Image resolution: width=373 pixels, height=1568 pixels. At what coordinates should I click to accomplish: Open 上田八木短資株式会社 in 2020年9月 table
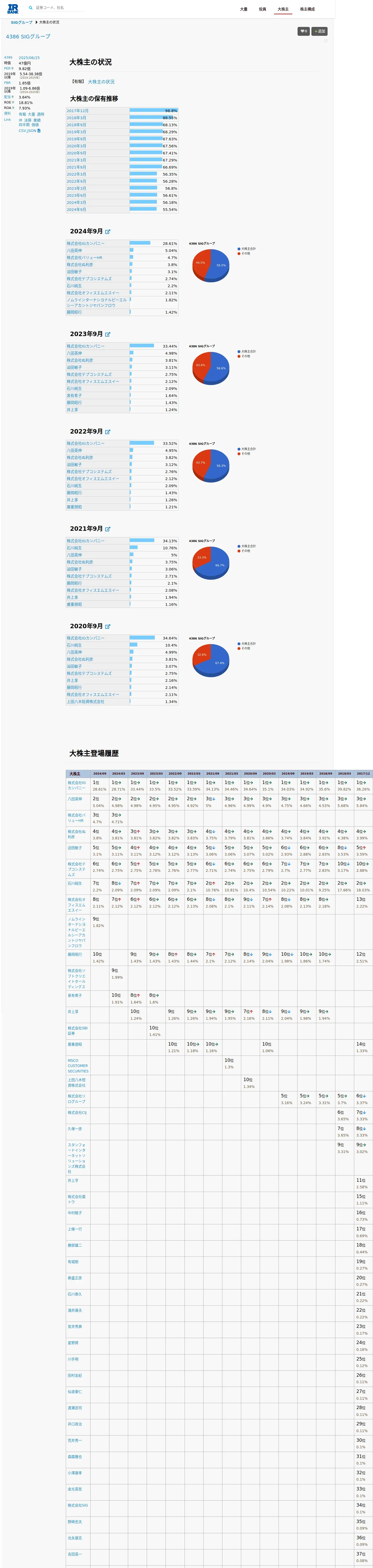[86, 702]
